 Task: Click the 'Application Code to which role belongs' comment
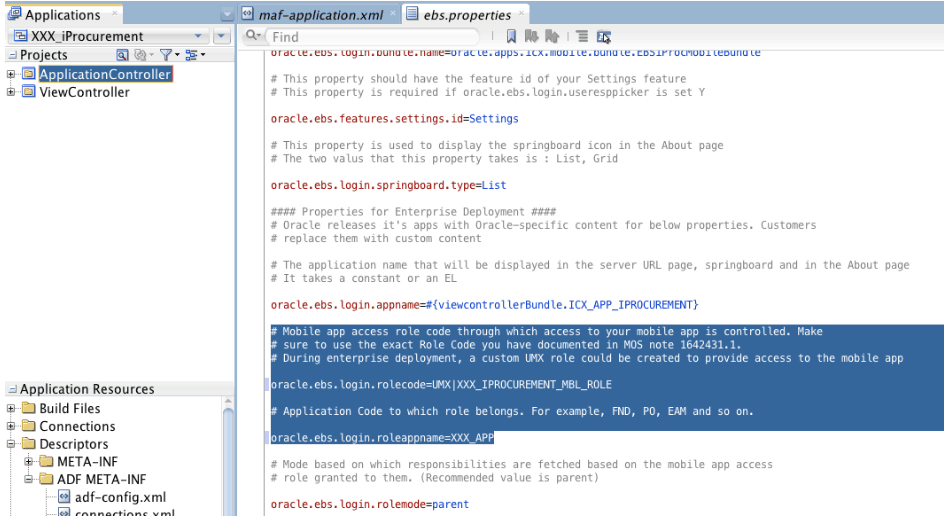coord(512,411)
